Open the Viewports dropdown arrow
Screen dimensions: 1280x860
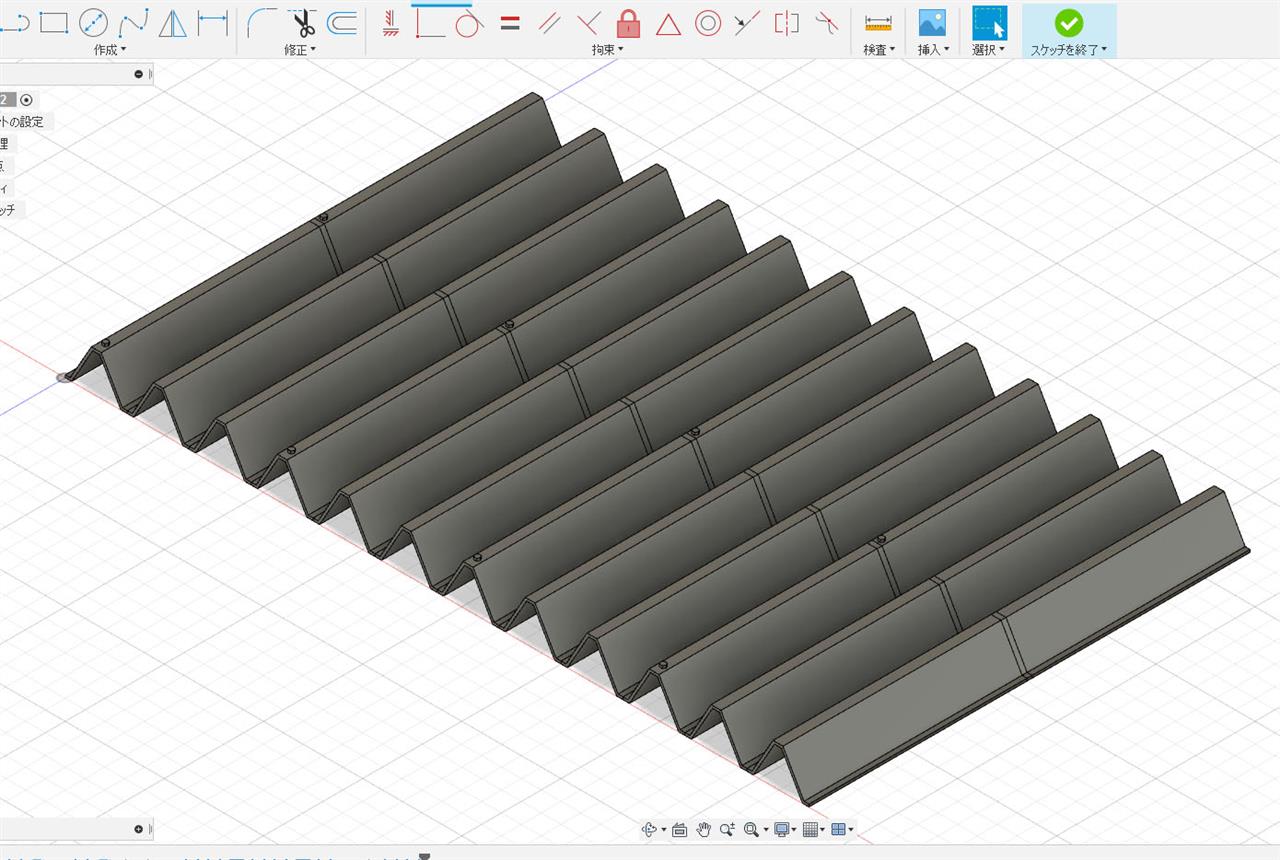851,830
